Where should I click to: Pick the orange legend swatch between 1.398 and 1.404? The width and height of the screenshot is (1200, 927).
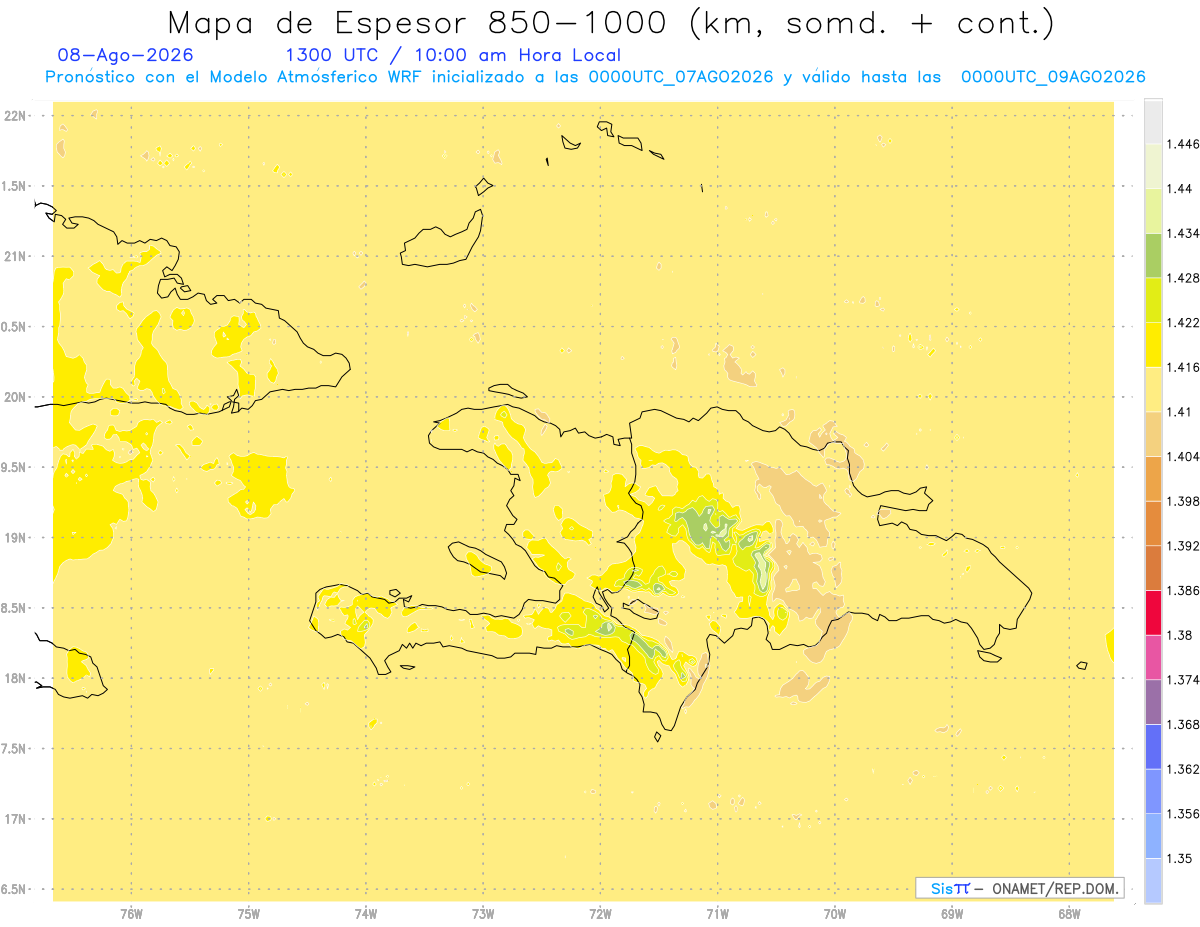1153,478
